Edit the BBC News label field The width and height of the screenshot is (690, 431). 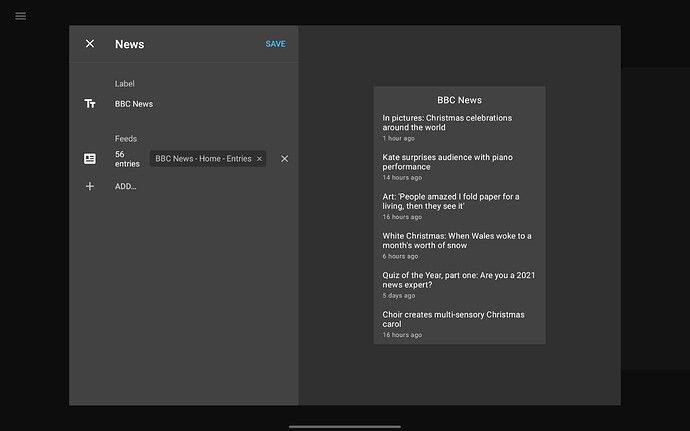pyautogui.click(x=134, y=104)
